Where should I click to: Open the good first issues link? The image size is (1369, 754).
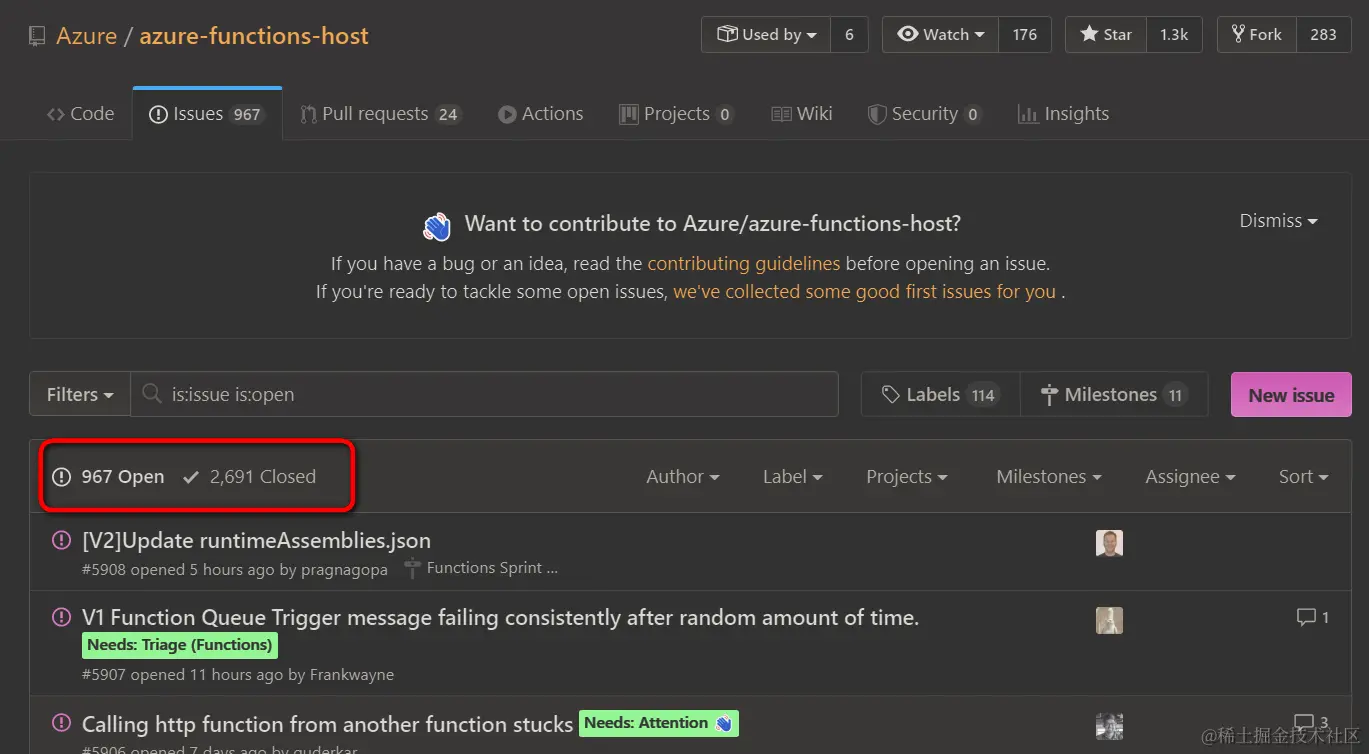tap(865, 292)
